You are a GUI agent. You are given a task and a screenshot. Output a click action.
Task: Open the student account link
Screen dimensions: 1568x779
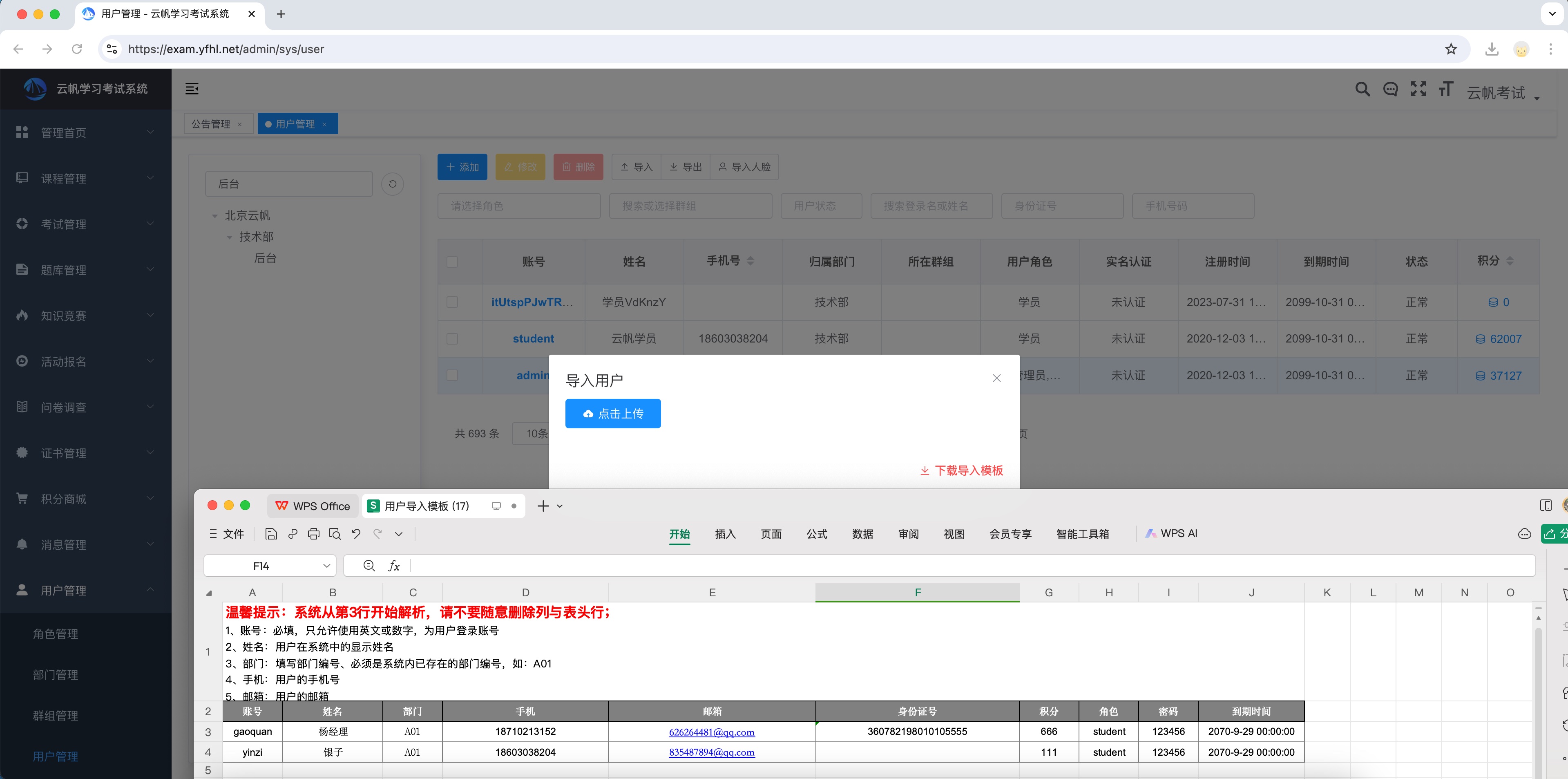[533, 339]
